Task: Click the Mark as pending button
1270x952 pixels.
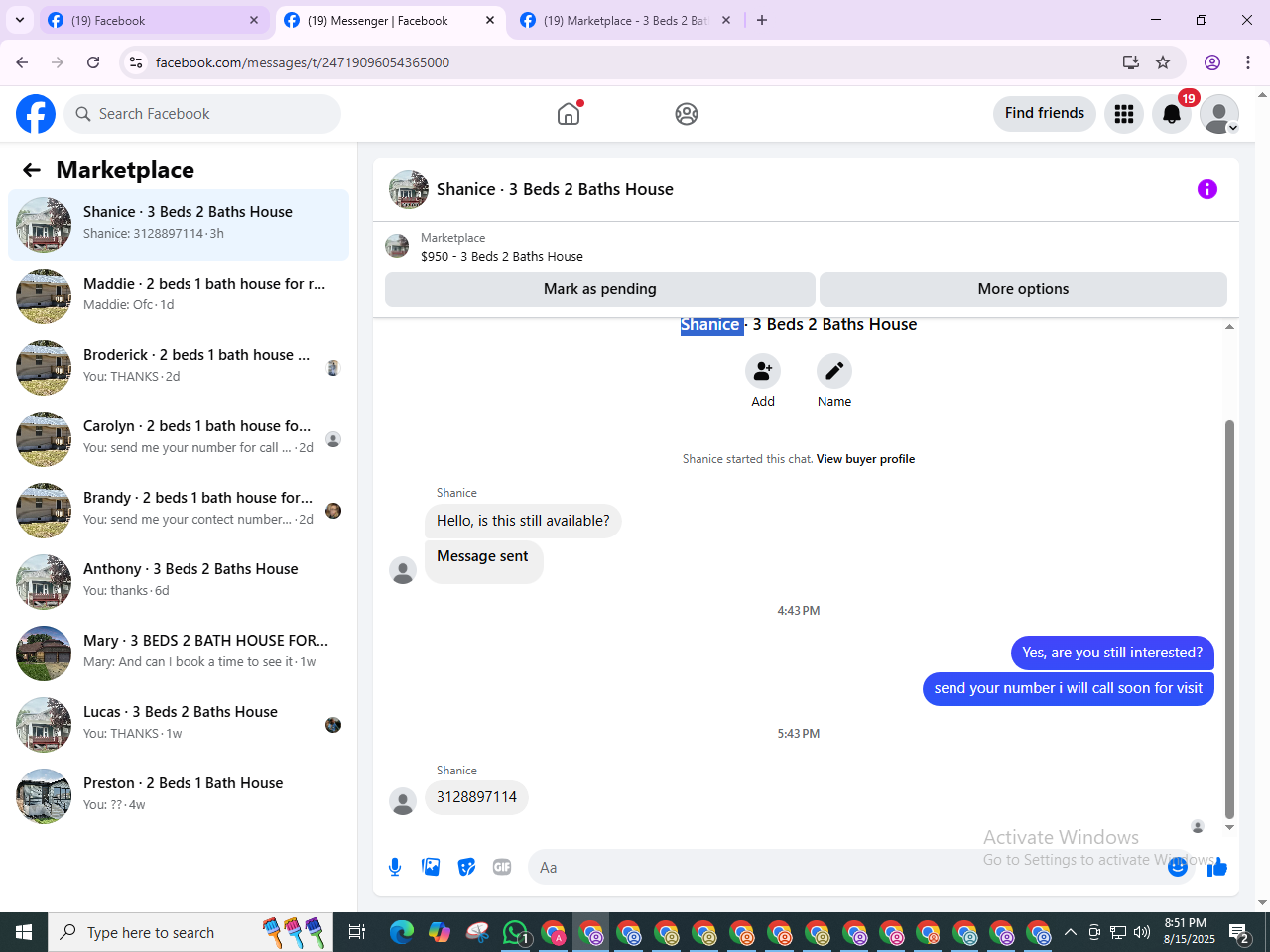Action: (x=600, y=289)
